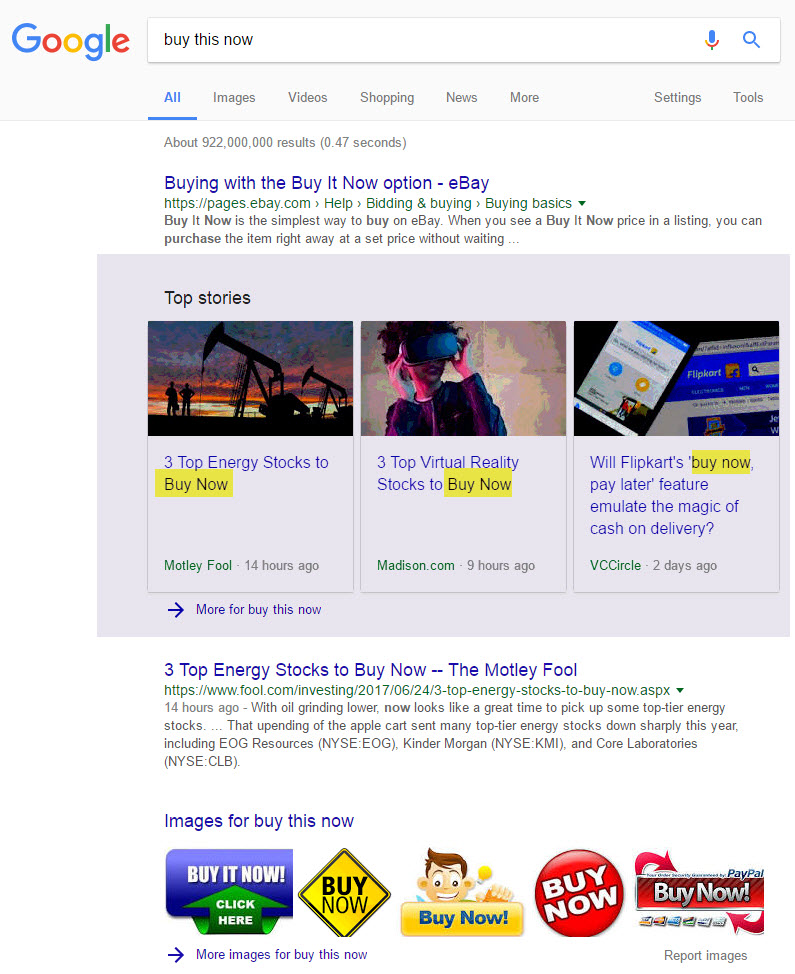Open the Shopping tab
This screenshot has width=795, height=974.
(x=387, y=98)
